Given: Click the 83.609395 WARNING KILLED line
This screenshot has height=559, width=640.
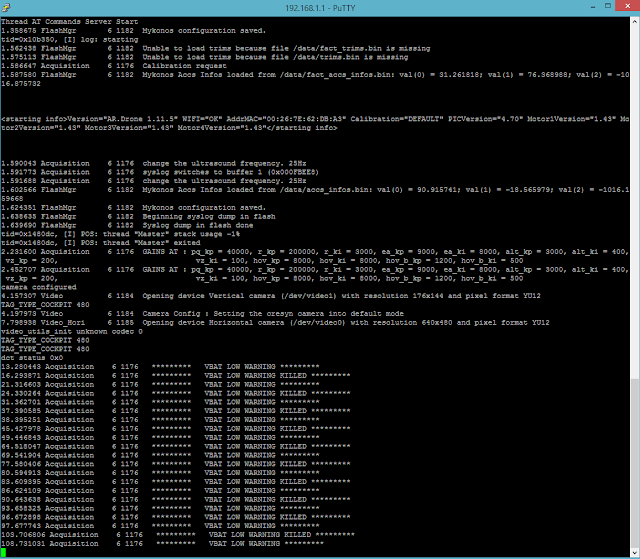Looking at the screenshot, I should (x=176, y=482).
